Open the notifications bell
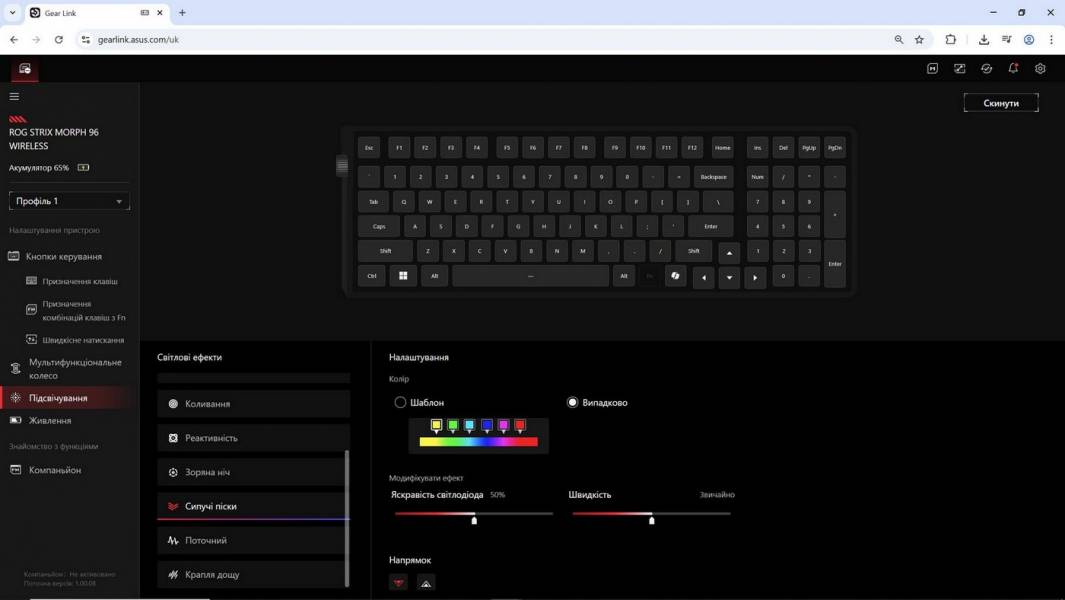Viewport: 1065px width, 600px height. tap(1013, 69)
